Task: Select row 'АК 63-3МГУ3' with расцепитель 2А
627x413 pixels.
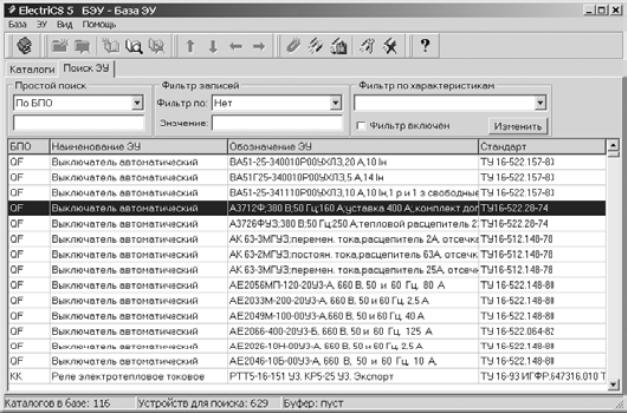Action: (x=307, y=239)
